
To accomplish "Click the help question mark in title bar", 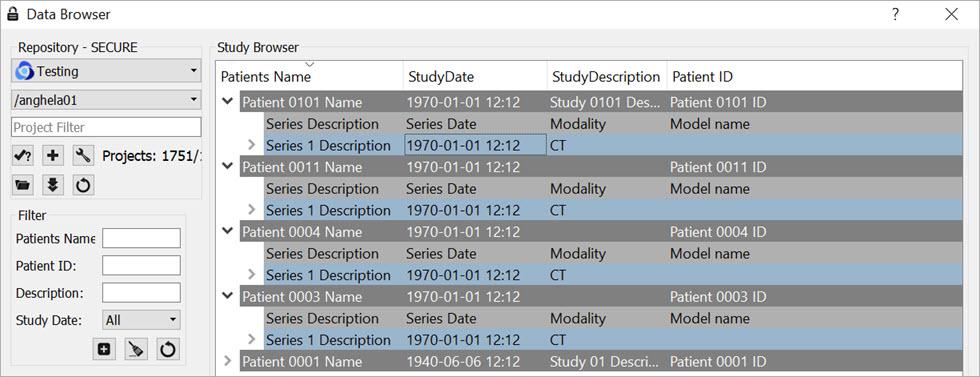I will pos(896,14).
